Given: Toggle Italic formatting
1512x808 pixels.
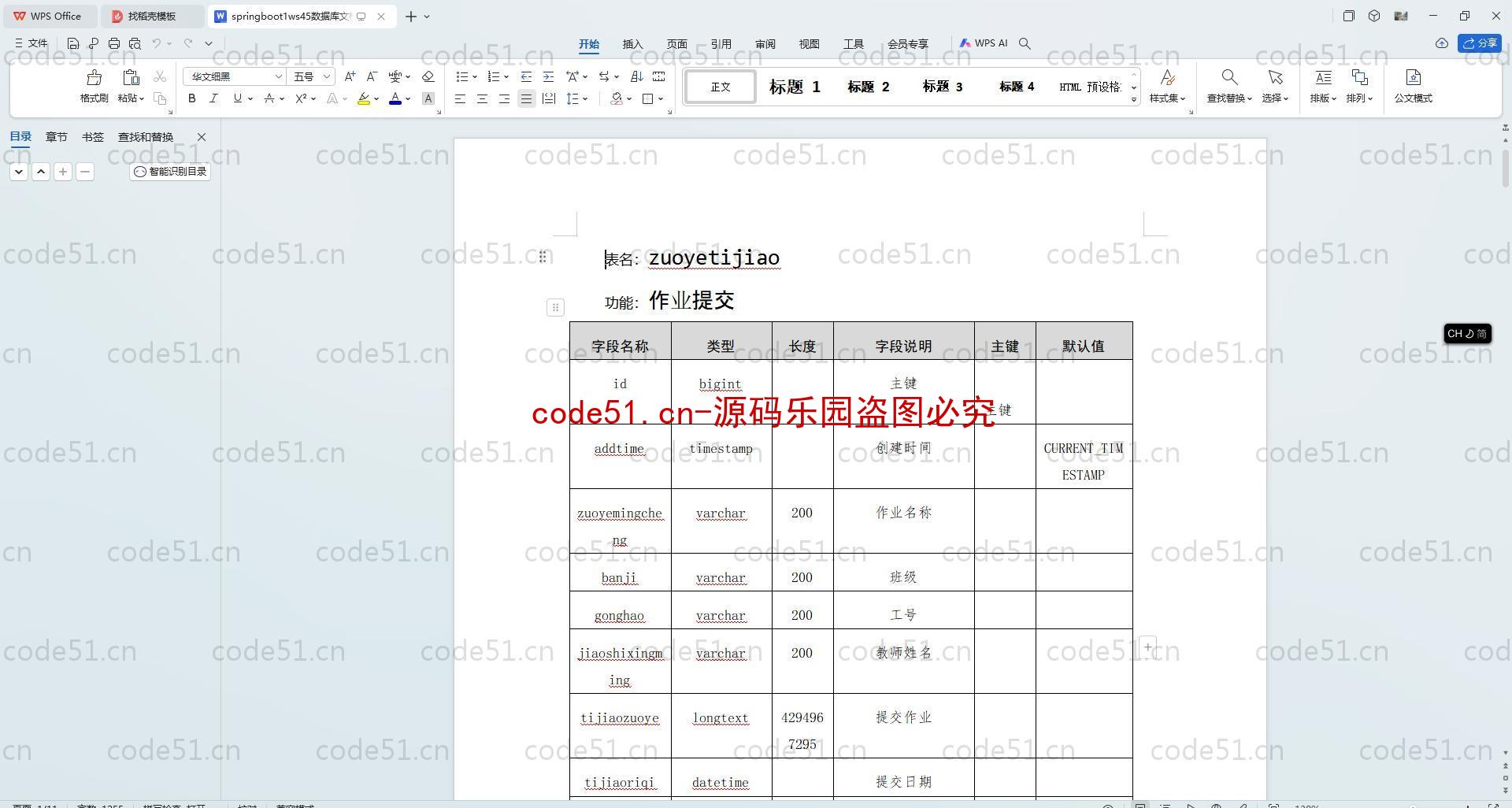Looking at the screenshot, I should [213, 98].
